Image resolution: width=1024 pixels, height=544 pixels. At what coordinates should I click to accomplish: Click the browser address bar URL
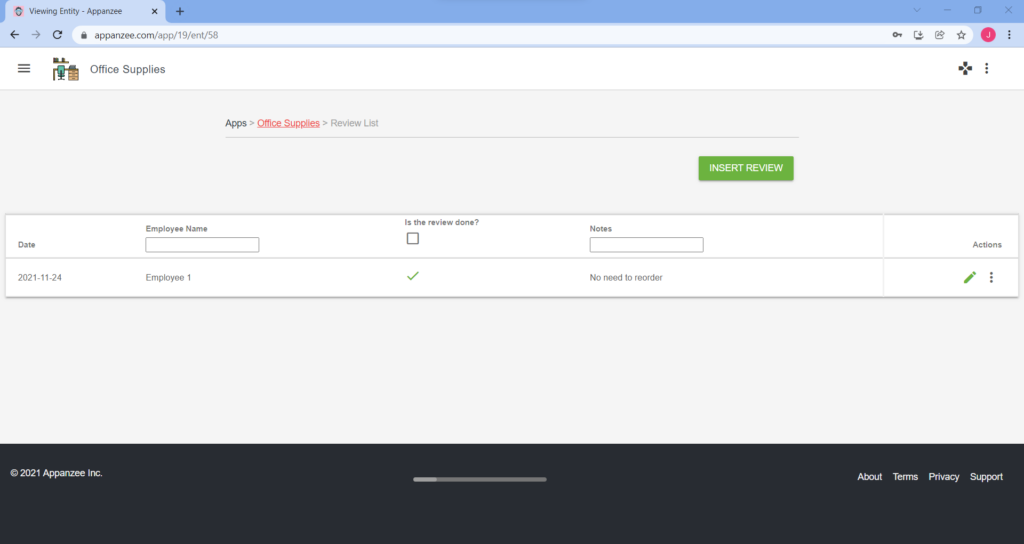click(x=156, y=35)
